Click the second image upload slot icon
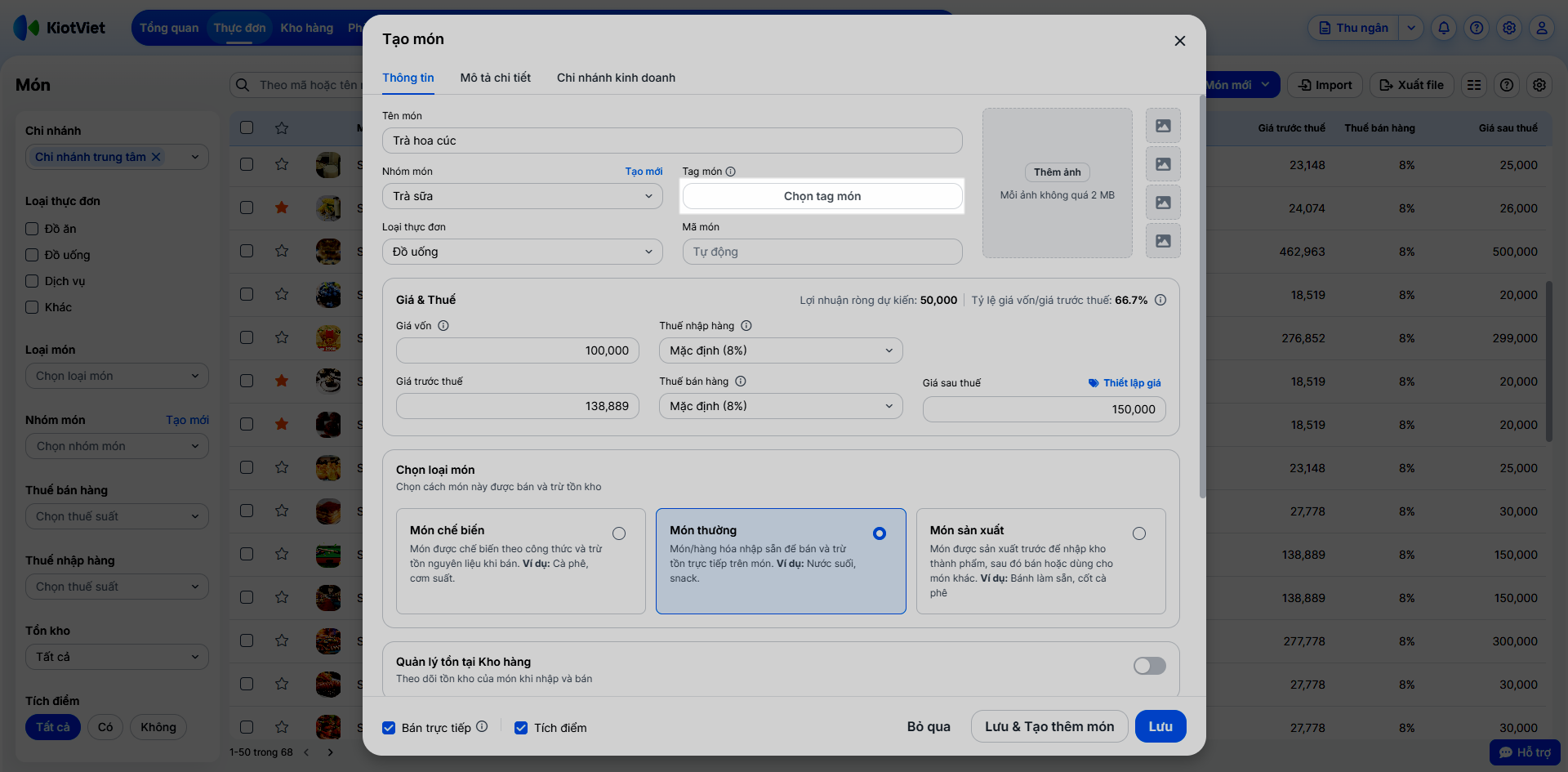Image resolution: width=1568 pixels, height=772 pixels. click(1163, 164)
